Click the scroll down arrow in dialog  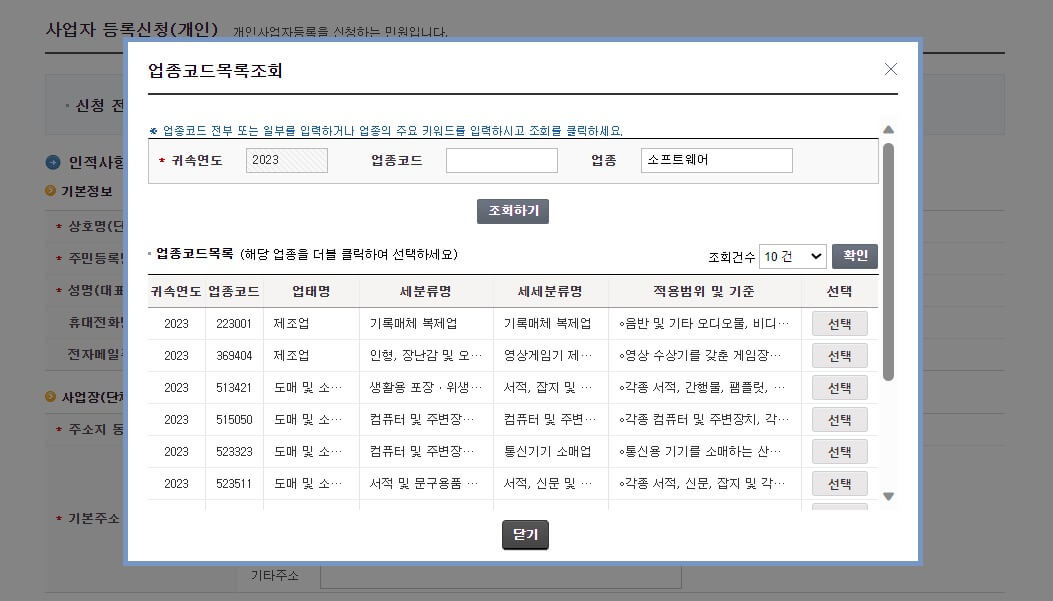coord(888,496)
